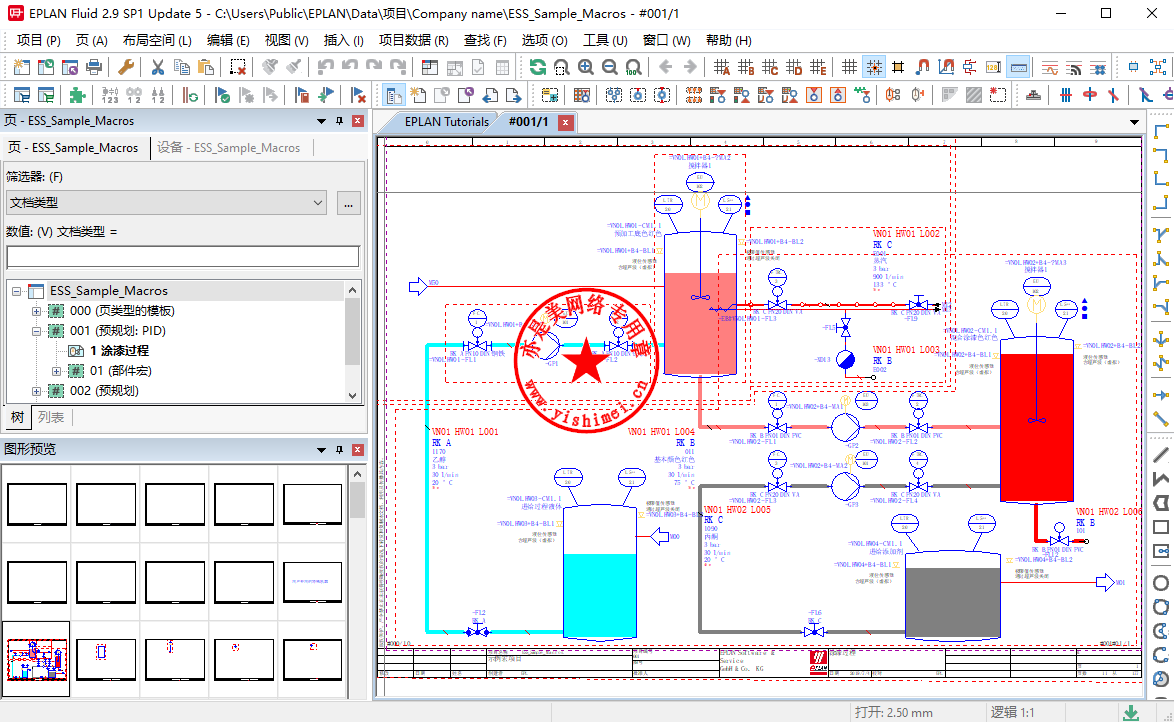Pin the 图形预览 panel
Viewport: 1174px width, 722px height.
pos(339,449)
